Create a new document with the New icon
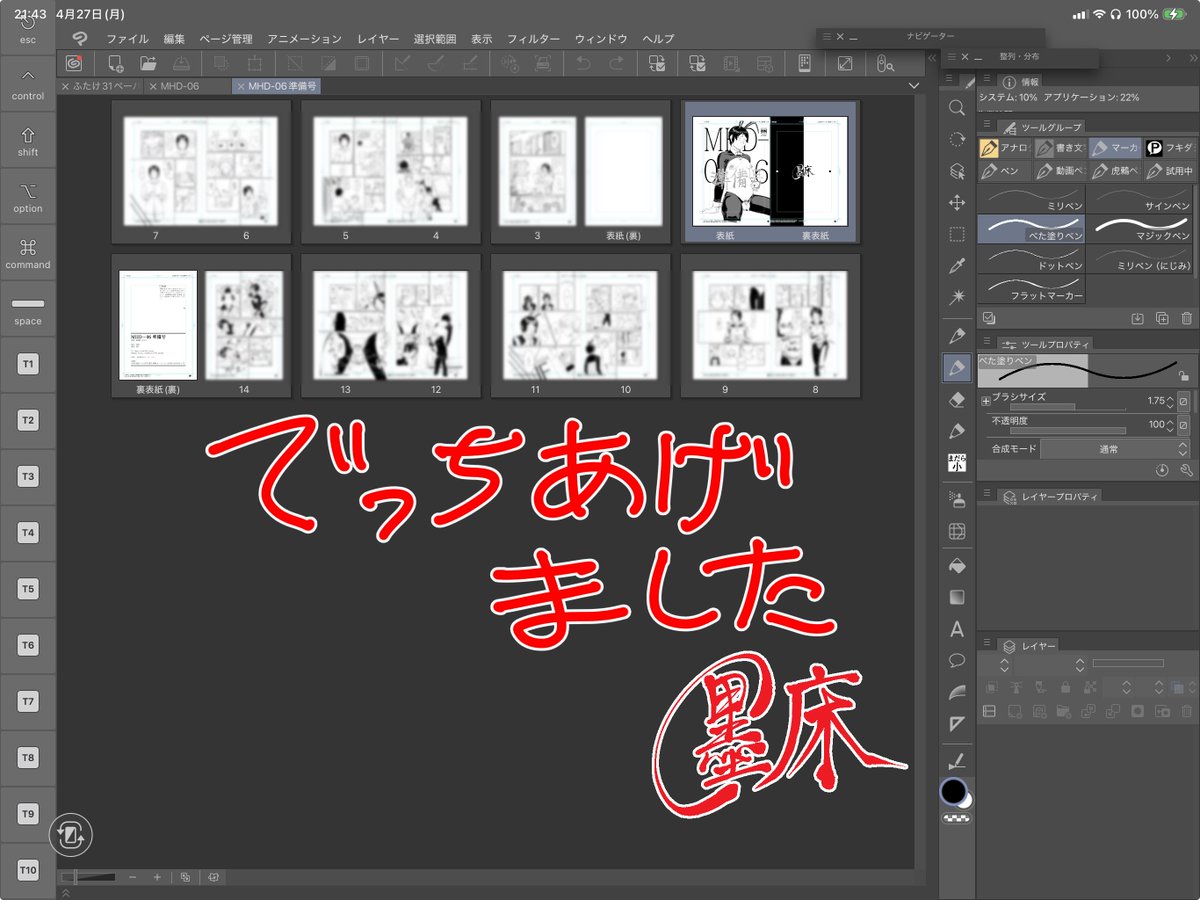The image size is (1200, 900). coord(116,63)
